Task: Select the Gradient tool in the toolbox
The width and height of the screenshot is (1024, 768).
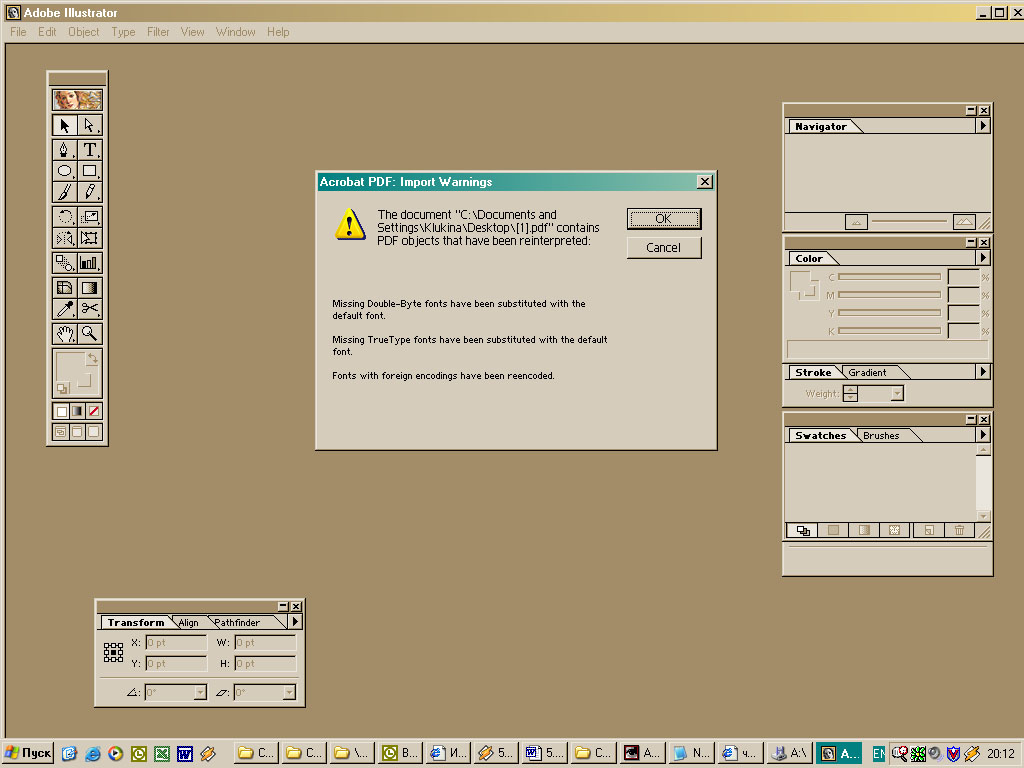Action: (89, 287)
